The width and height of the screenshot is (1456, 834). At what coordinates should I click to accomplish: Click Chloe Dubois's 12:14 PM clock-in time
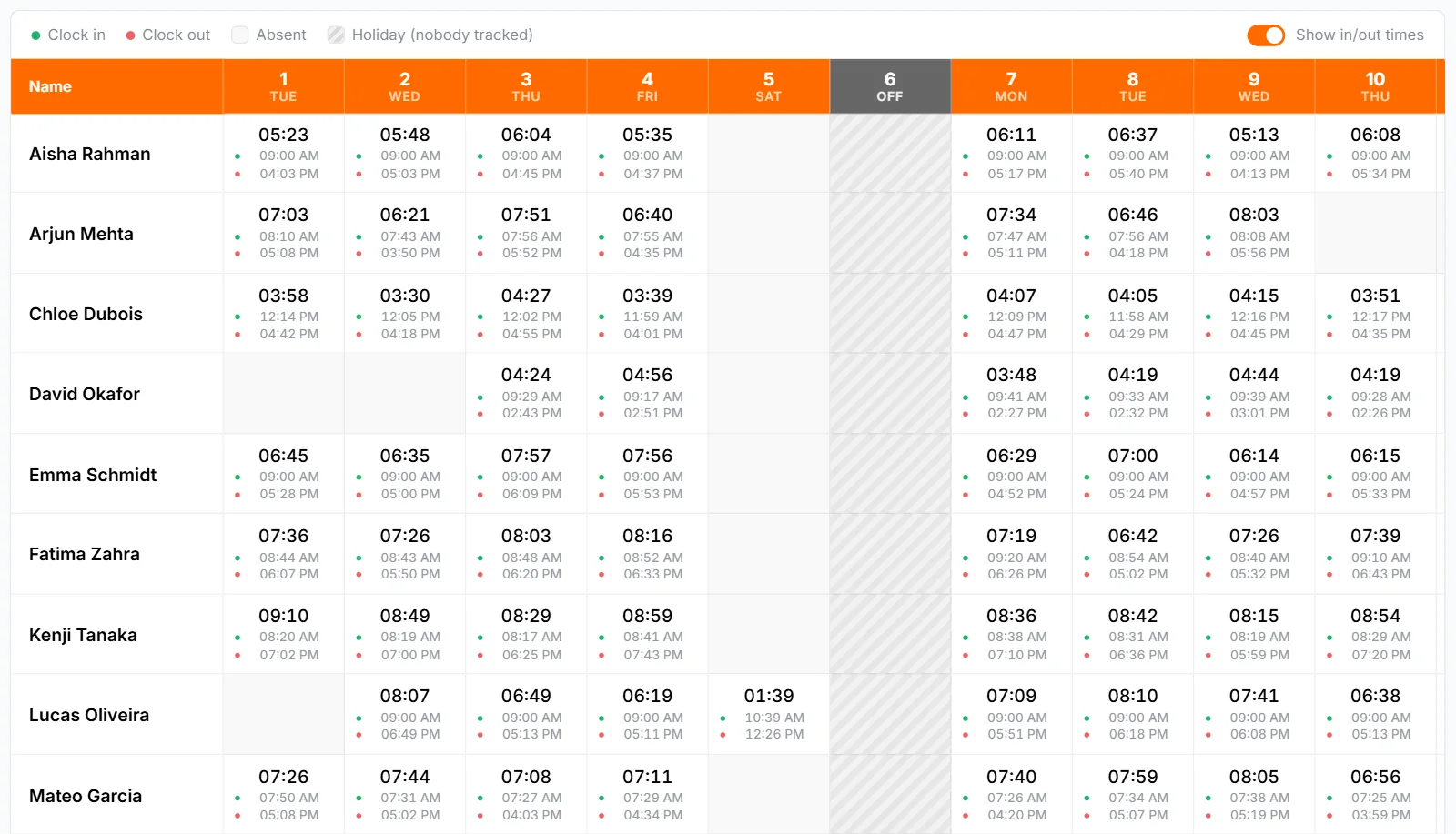[x=289, y=317]
